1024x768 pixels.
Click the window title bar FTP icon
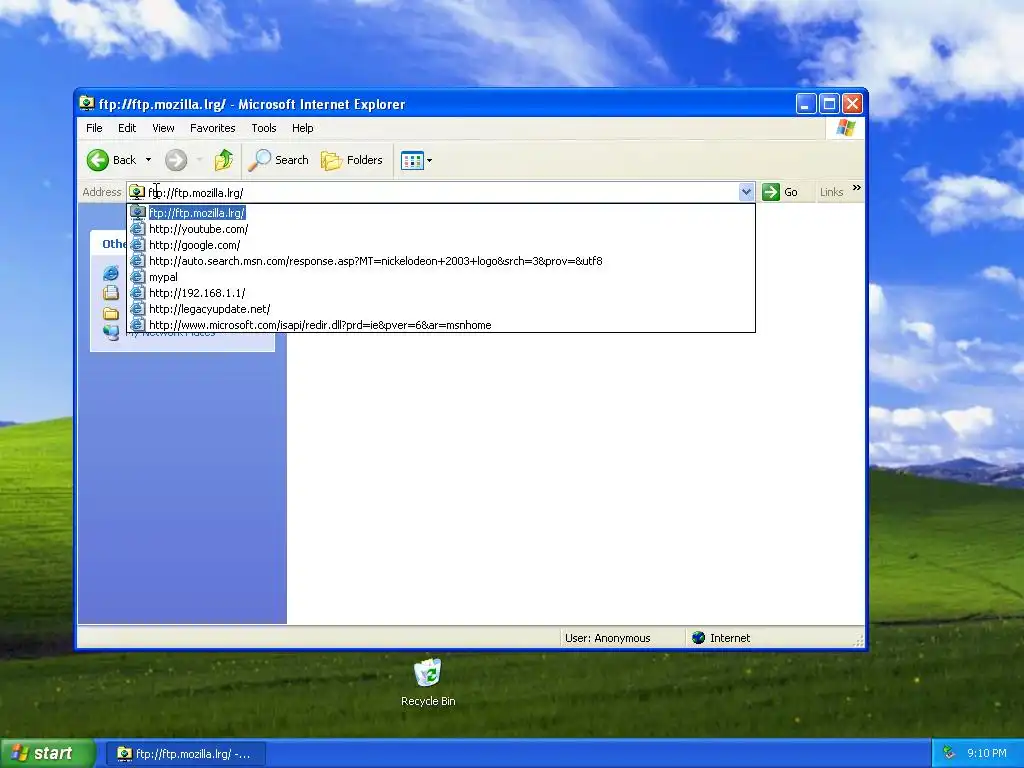pyautogui.click(x=86, y=103)
